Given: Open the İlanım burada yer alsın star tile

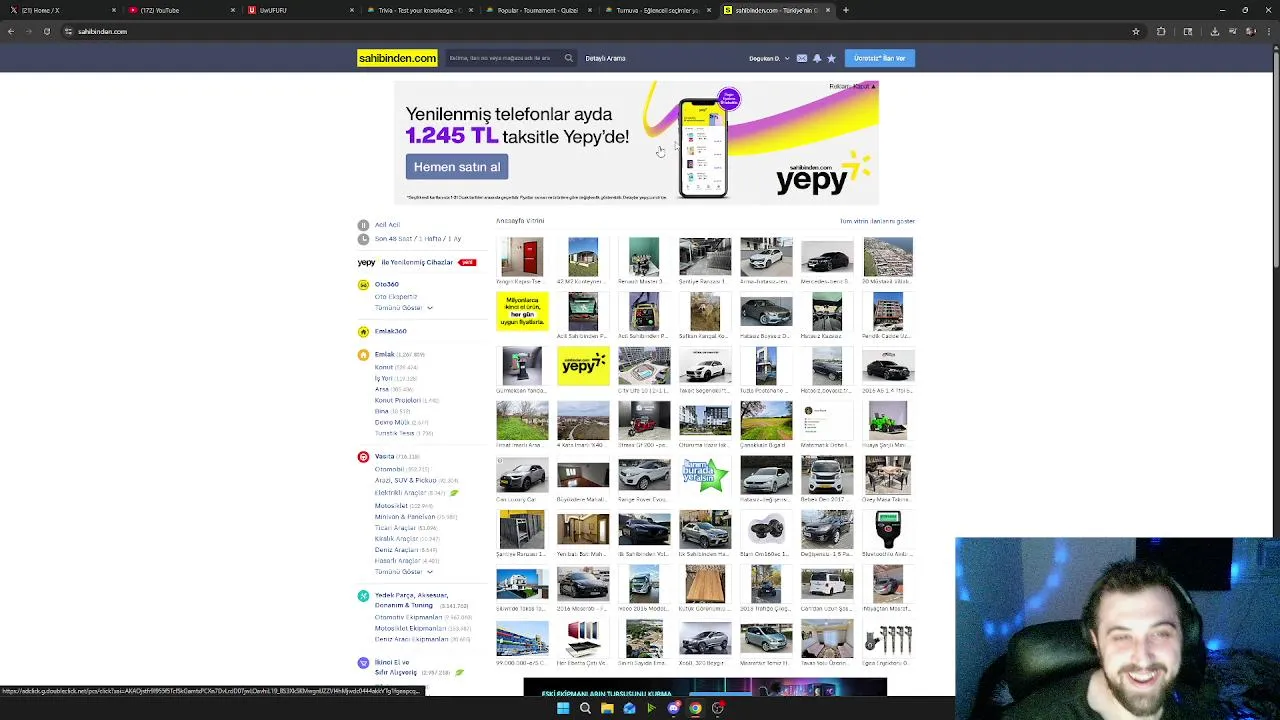Looking at the screenshot, I should coord(705,475).
